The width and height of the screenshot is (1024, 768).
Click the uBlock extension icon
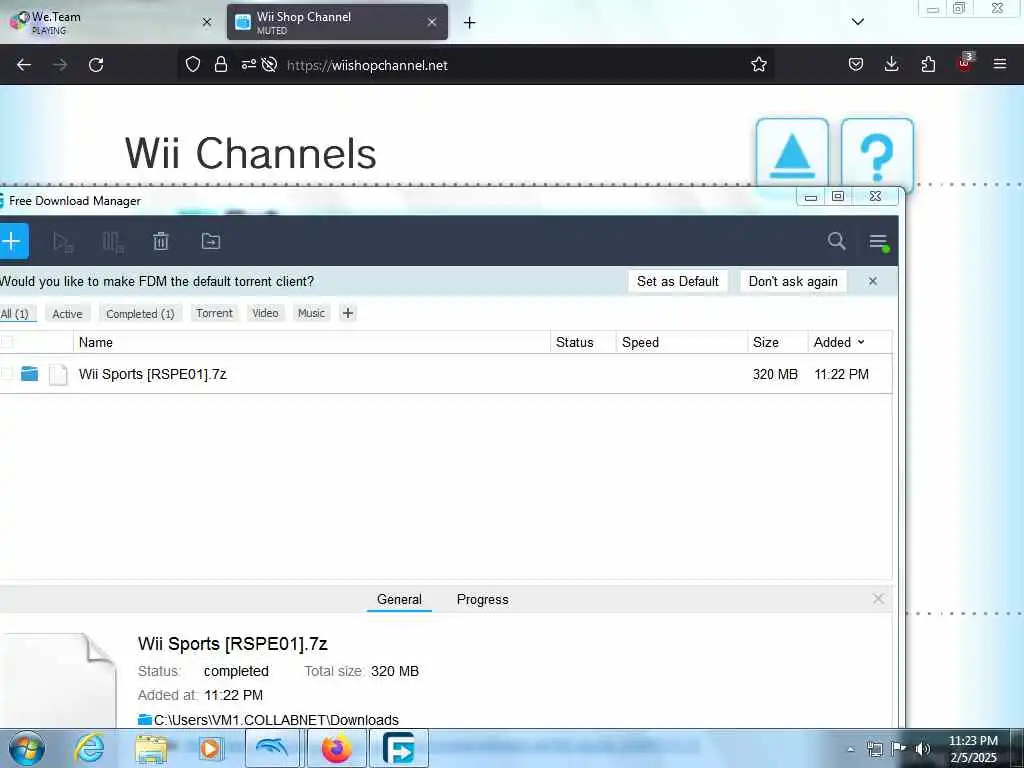(x=965, y=63)
